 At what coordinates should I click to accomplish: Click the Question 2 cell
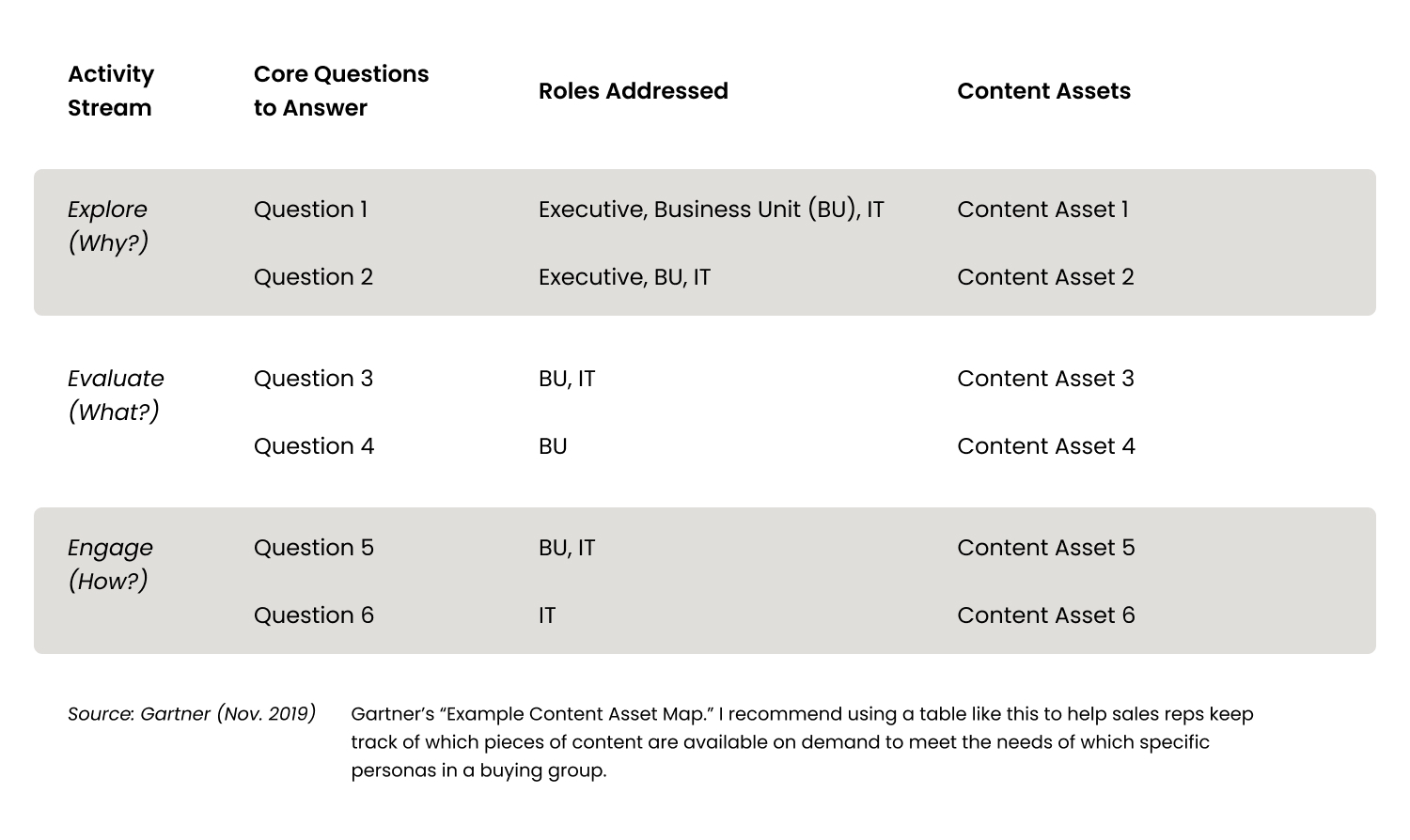[313, 277]
